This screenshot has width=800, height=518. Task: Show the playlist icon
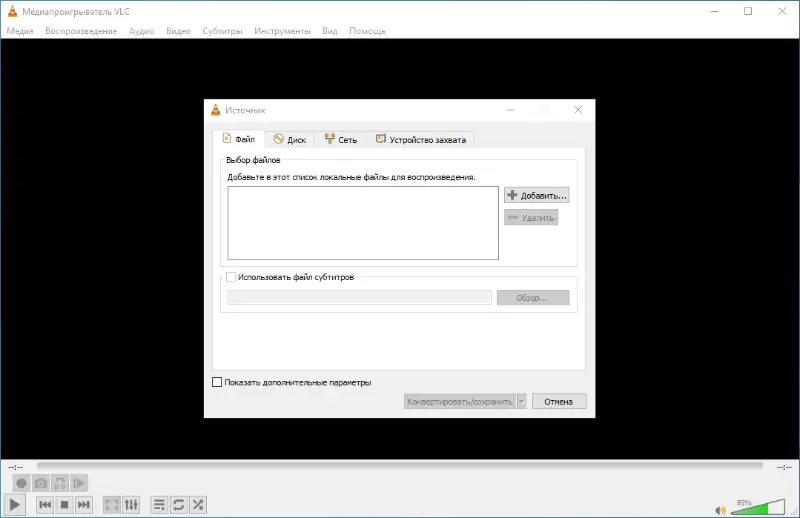(x=159, y=505)
